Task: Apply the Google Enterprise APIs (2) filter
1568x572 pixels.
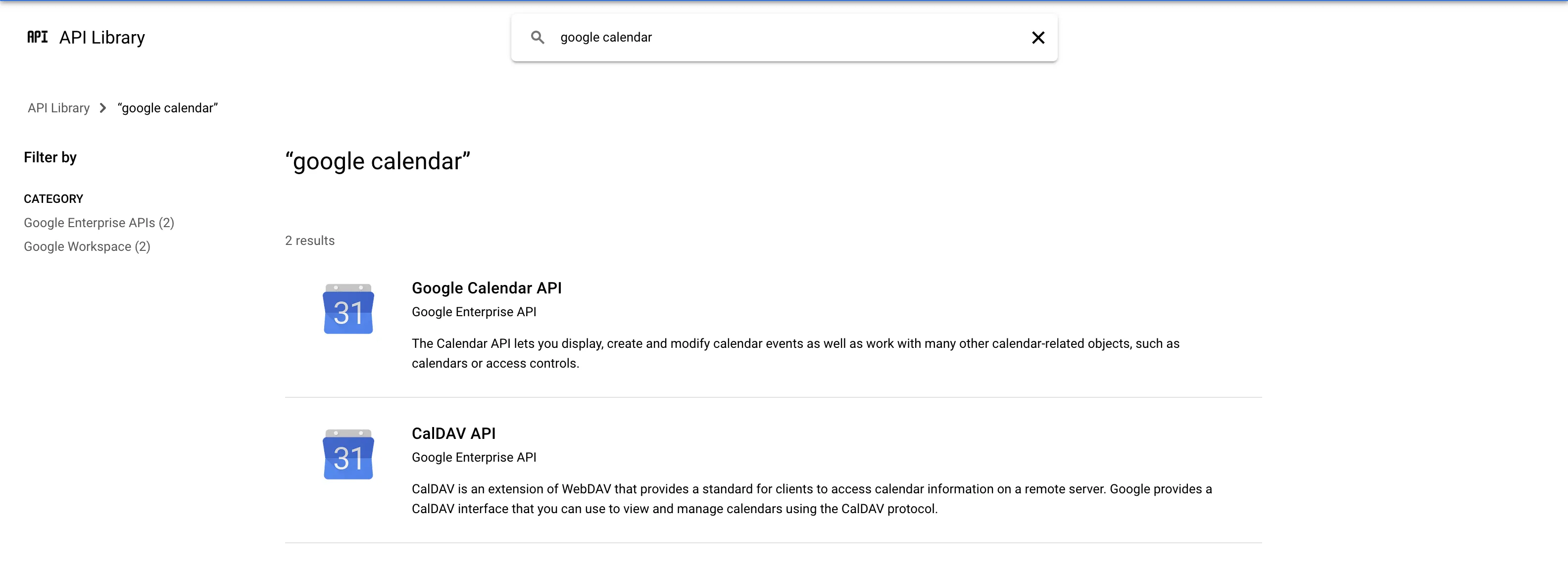Action: click(98, 223)
